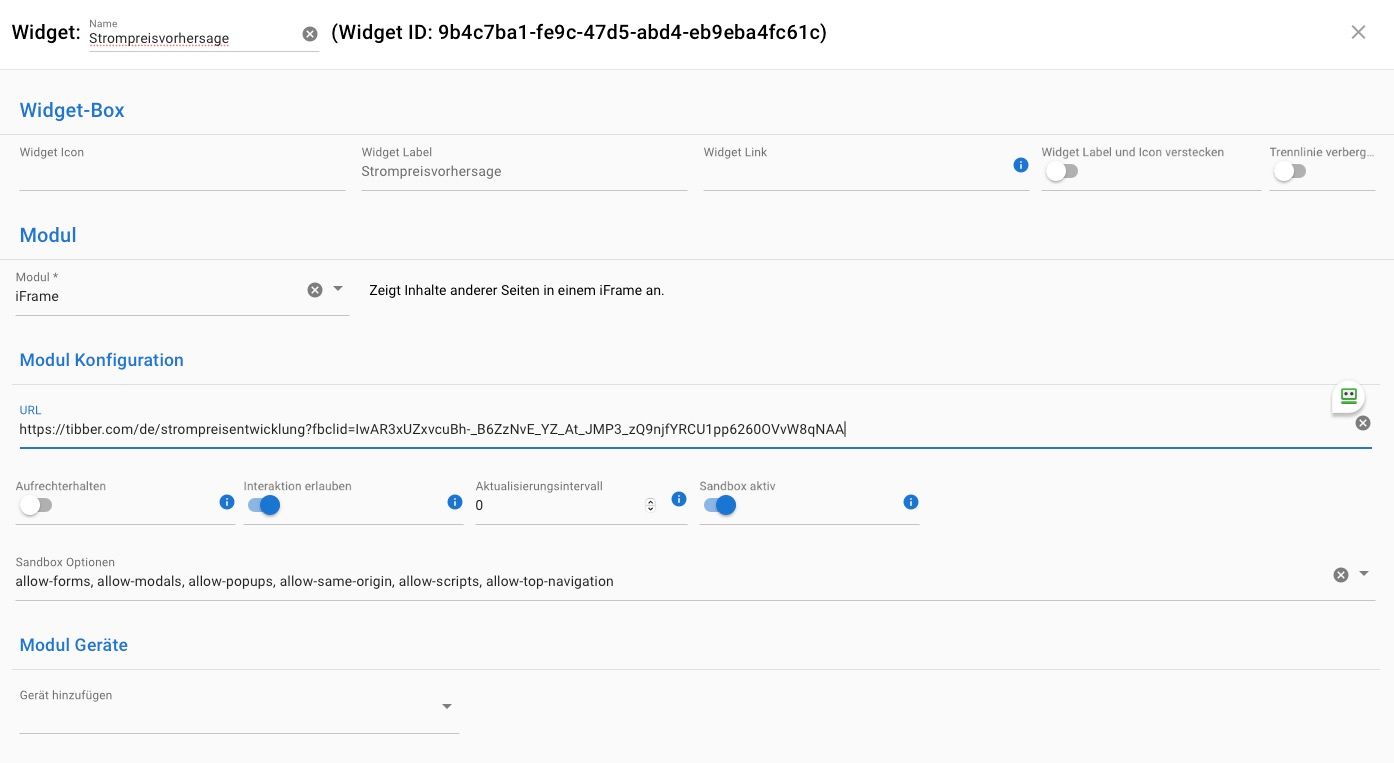Show info for Interaktion erlauben
1394x763 pixels.
click(455, 502)
